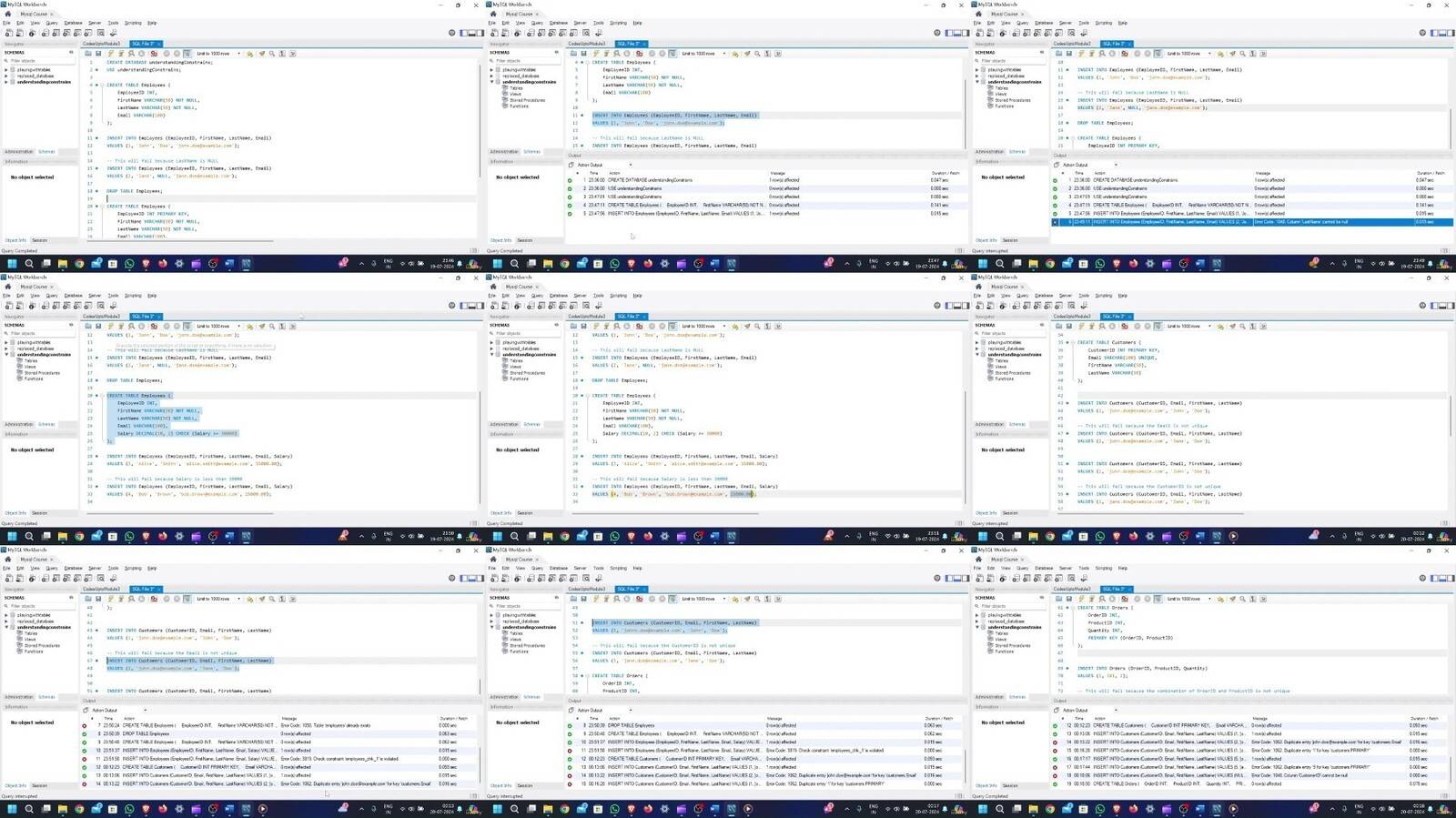
Task: Open Chrome on the taskbar under the highlighted output row 6
Action: click(x=1049, y=263)
